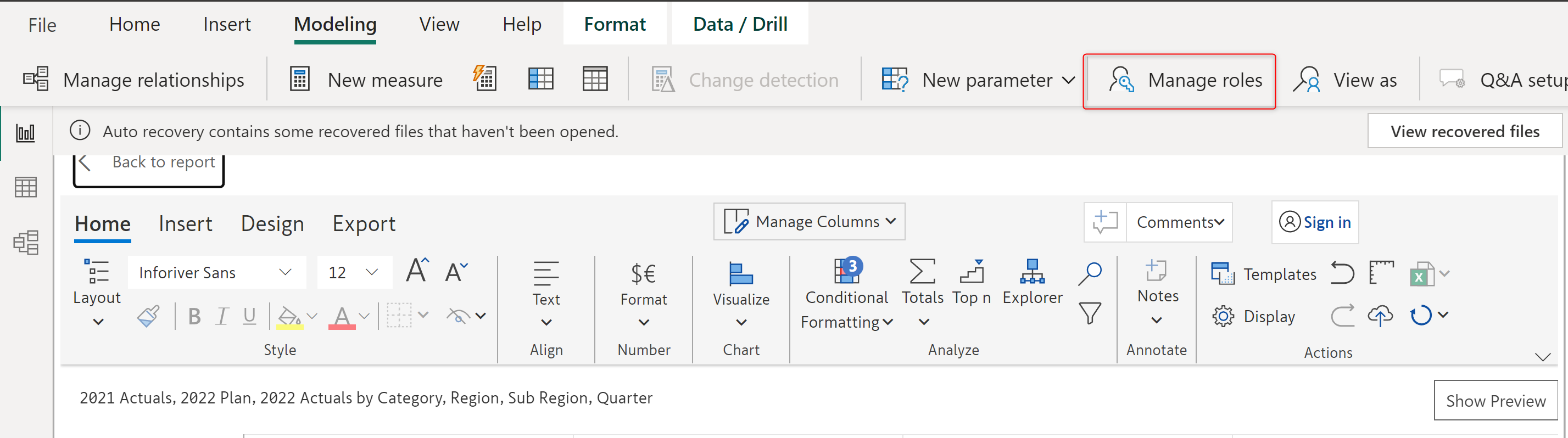Viewport: 1568px width, 438px height.
Task: Toggle bold formatting
Action: (194, 316)
